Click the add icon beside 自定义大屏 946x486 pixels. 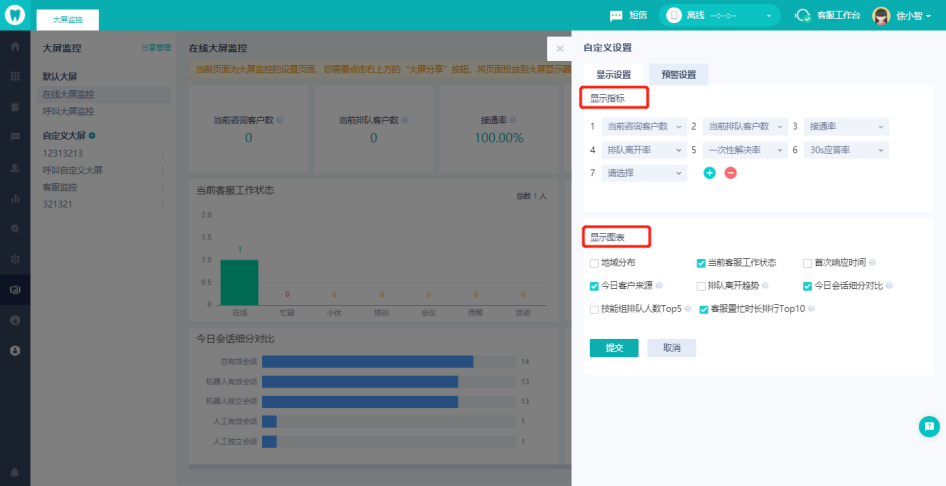tap(92, 136)
